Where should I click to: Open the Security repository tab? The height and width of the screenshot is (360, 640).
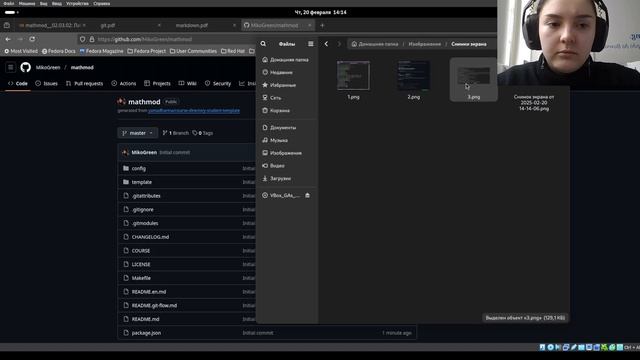218,83
